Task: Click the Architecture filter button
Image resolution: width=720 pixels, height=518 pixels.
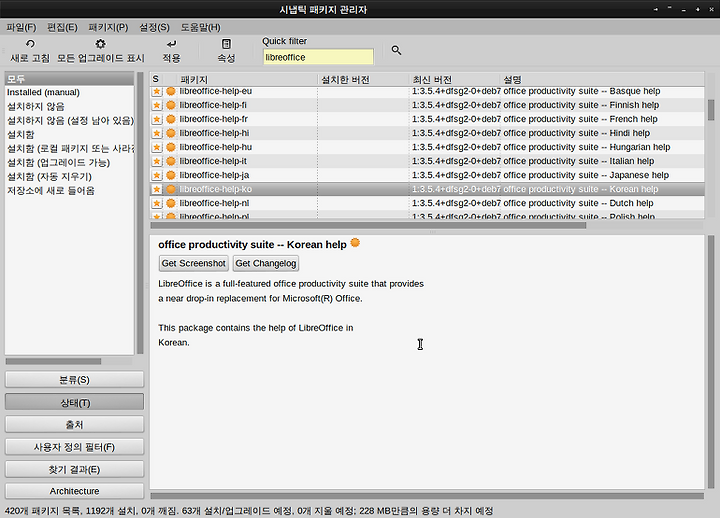Action: (74, 491)
